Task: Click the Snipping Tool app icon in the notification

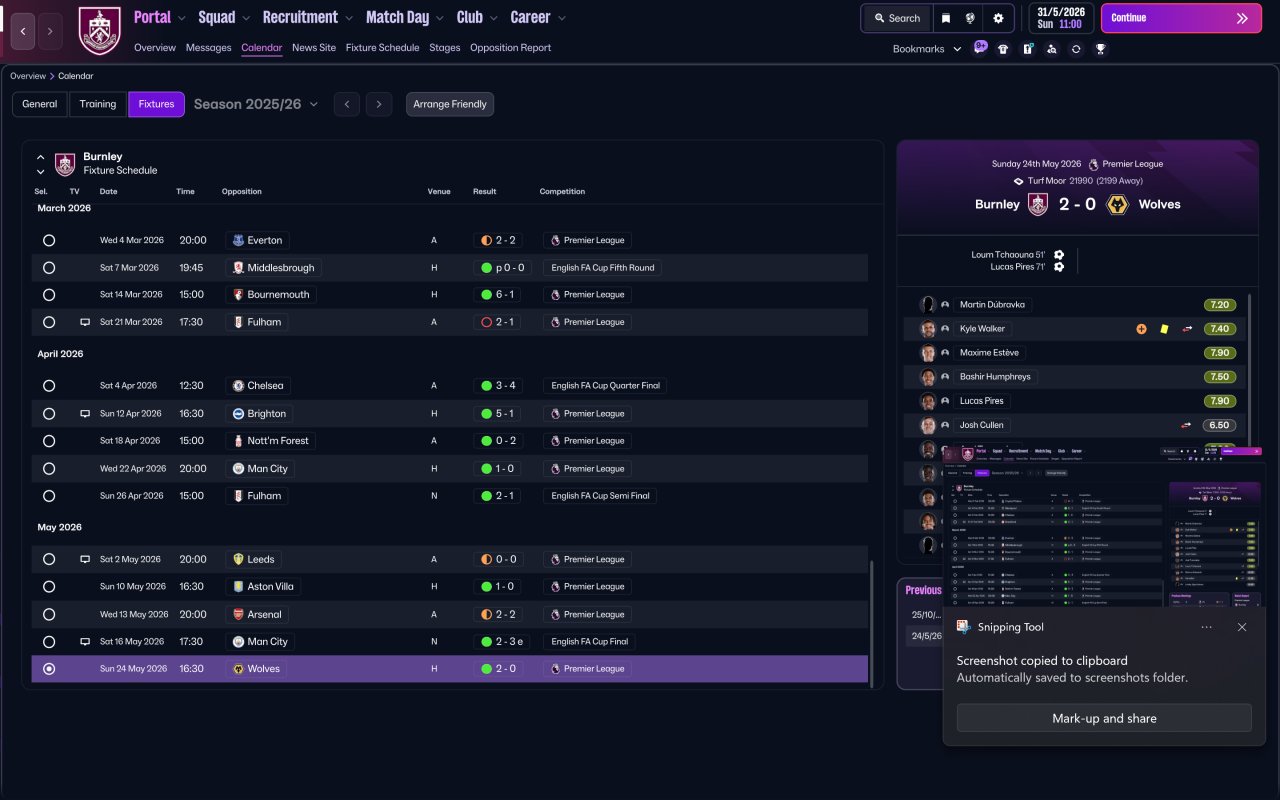Action: pyautogui.click(x=964, y=627)
